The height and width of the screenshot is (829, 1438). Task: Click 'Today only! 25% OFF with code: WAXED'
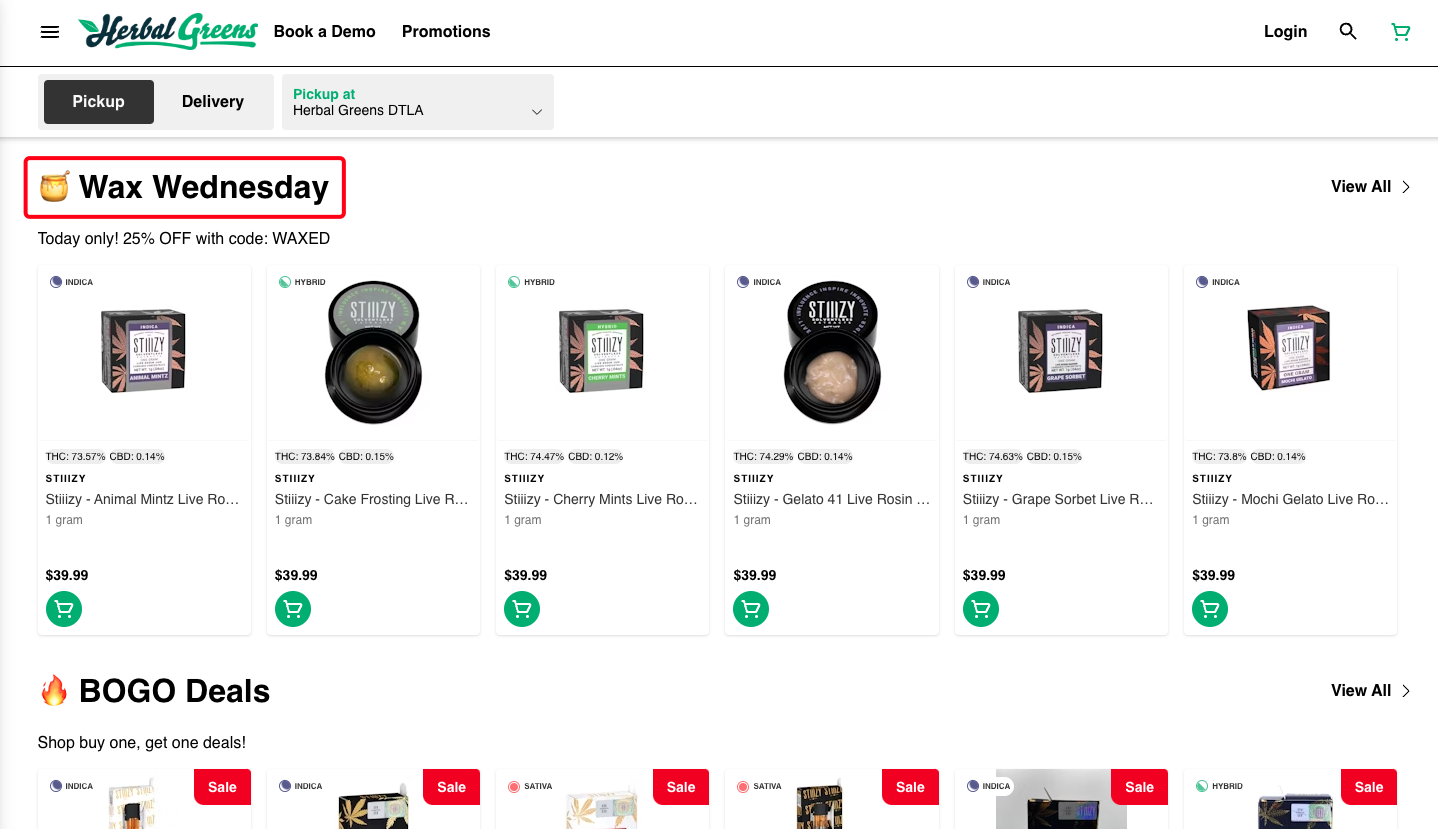[x=184, y=239]
